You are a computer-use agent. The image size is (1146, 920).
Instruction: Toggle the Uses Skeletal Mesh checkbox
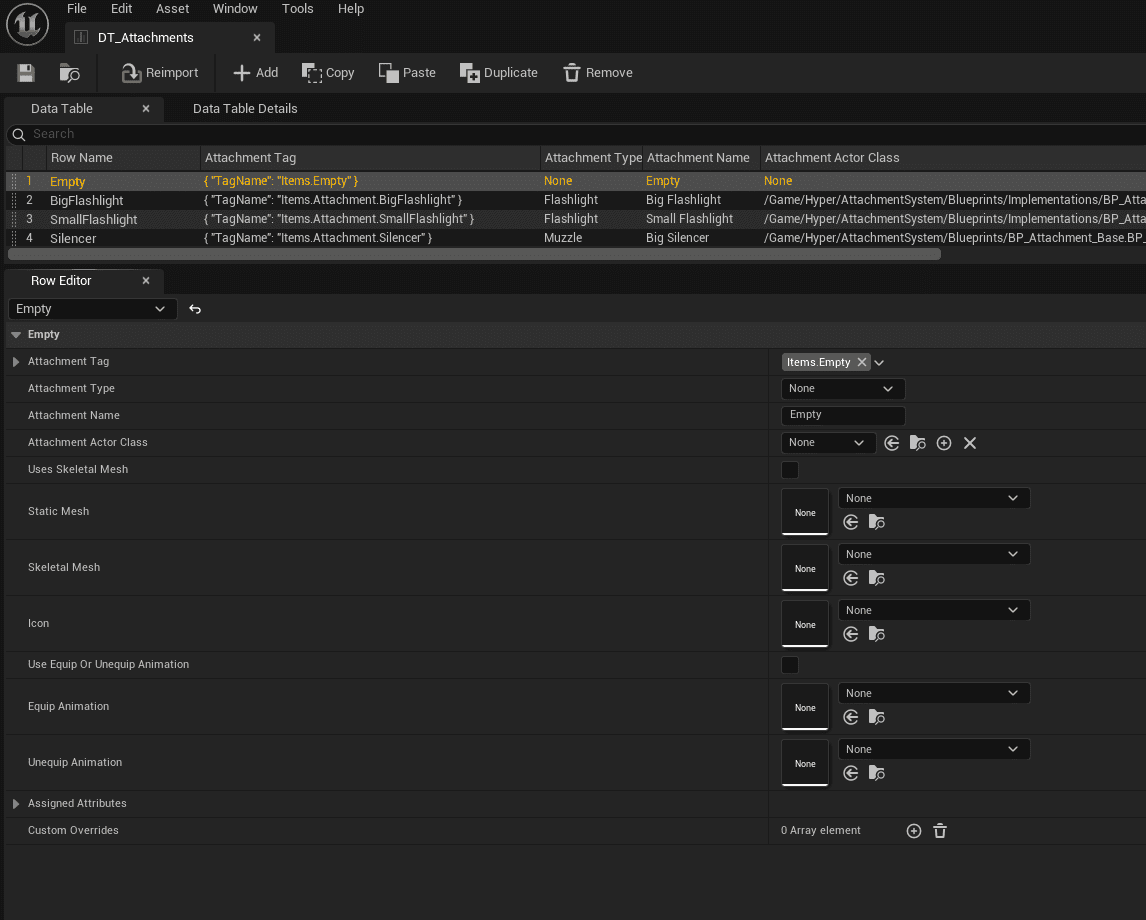pos(790,470)
